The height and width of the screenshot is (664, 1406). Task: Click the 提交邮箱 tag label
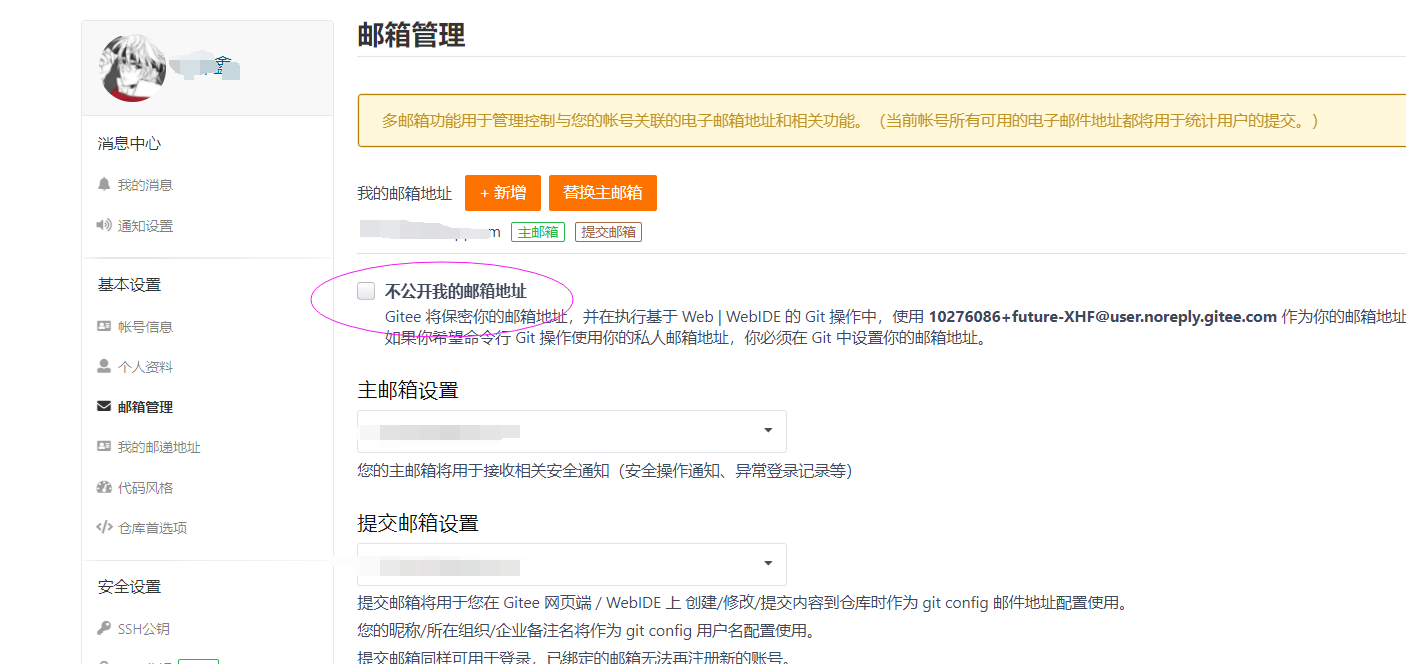click(608, 231)
